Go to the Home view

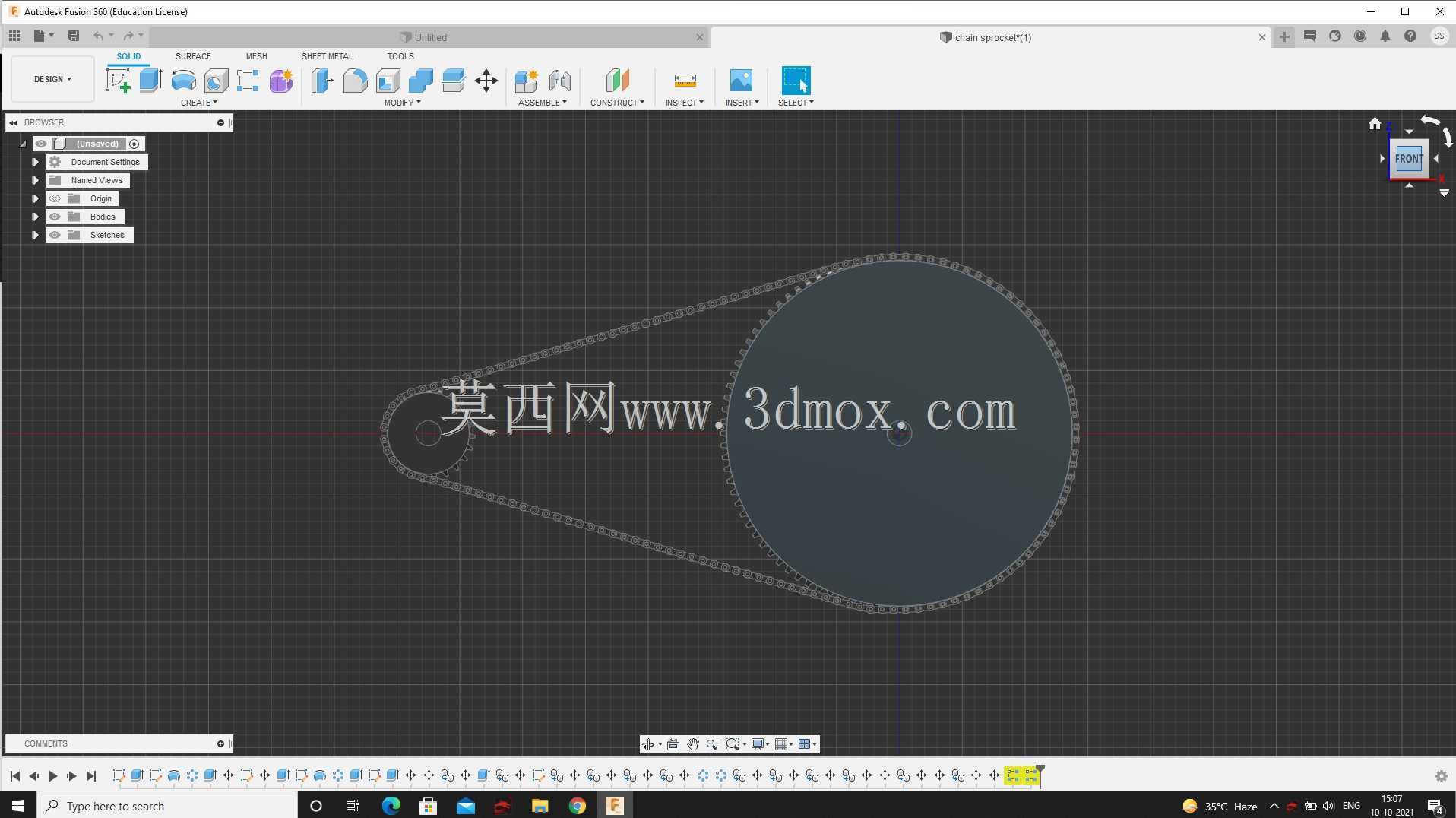(1375, 123)
